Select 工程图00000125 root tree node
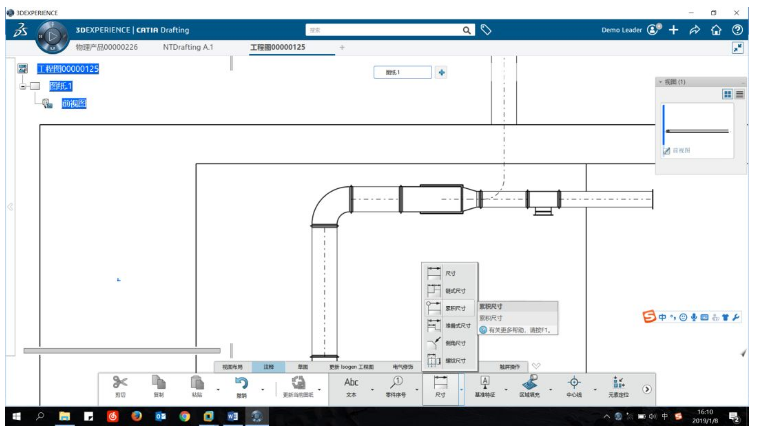Screen dimensions: 757x429 point(68,69)
